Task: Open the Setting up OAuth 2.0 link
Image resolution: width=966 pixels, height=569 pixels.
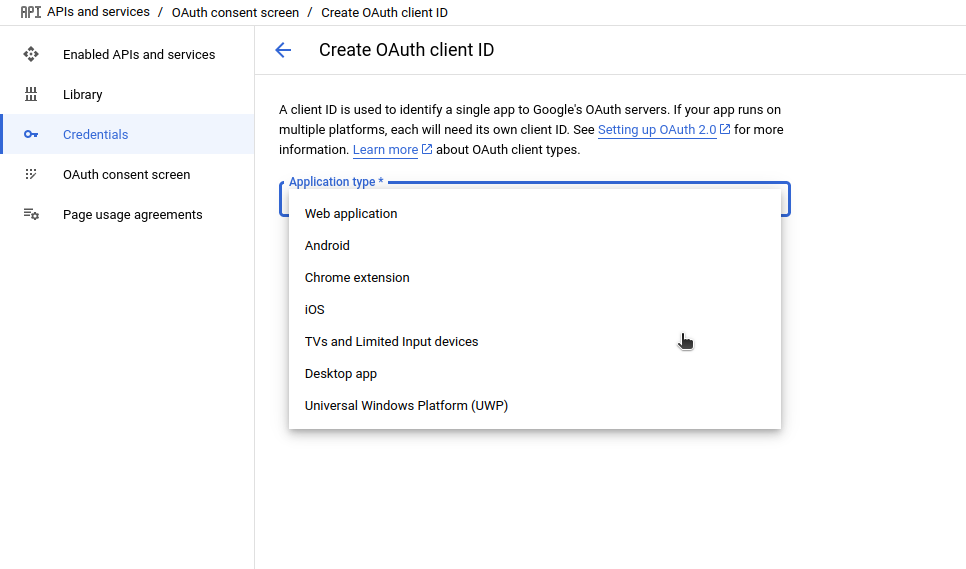Action: (656, 131)
